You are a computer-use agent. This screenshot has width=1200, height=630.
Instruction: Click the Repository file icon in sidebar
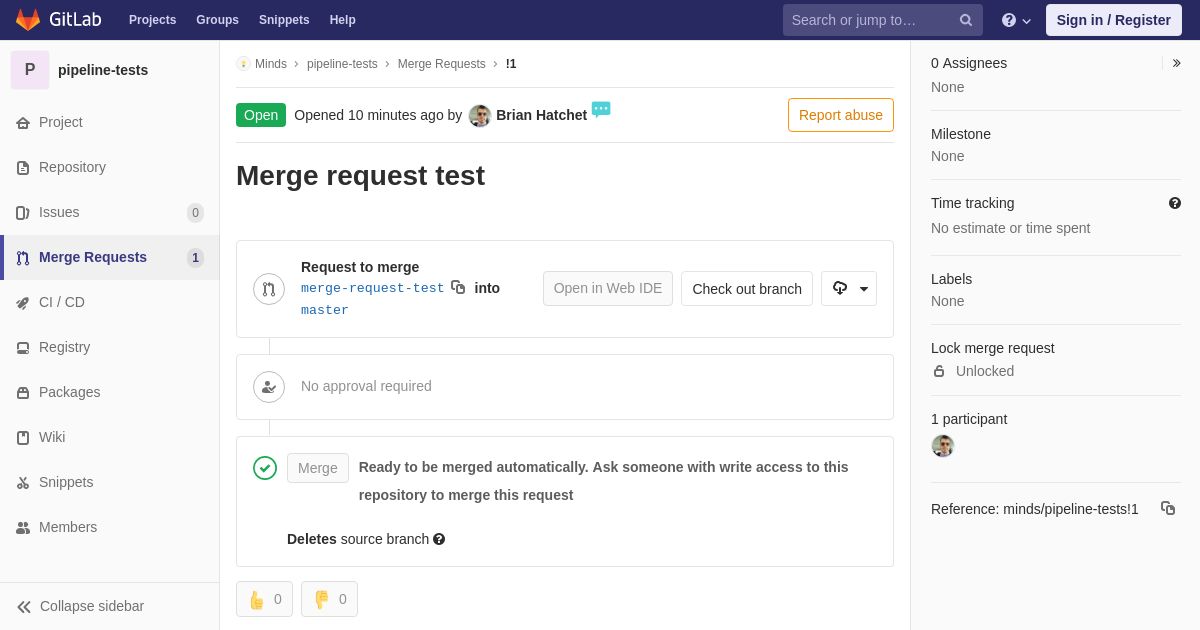tap(23, 168)
